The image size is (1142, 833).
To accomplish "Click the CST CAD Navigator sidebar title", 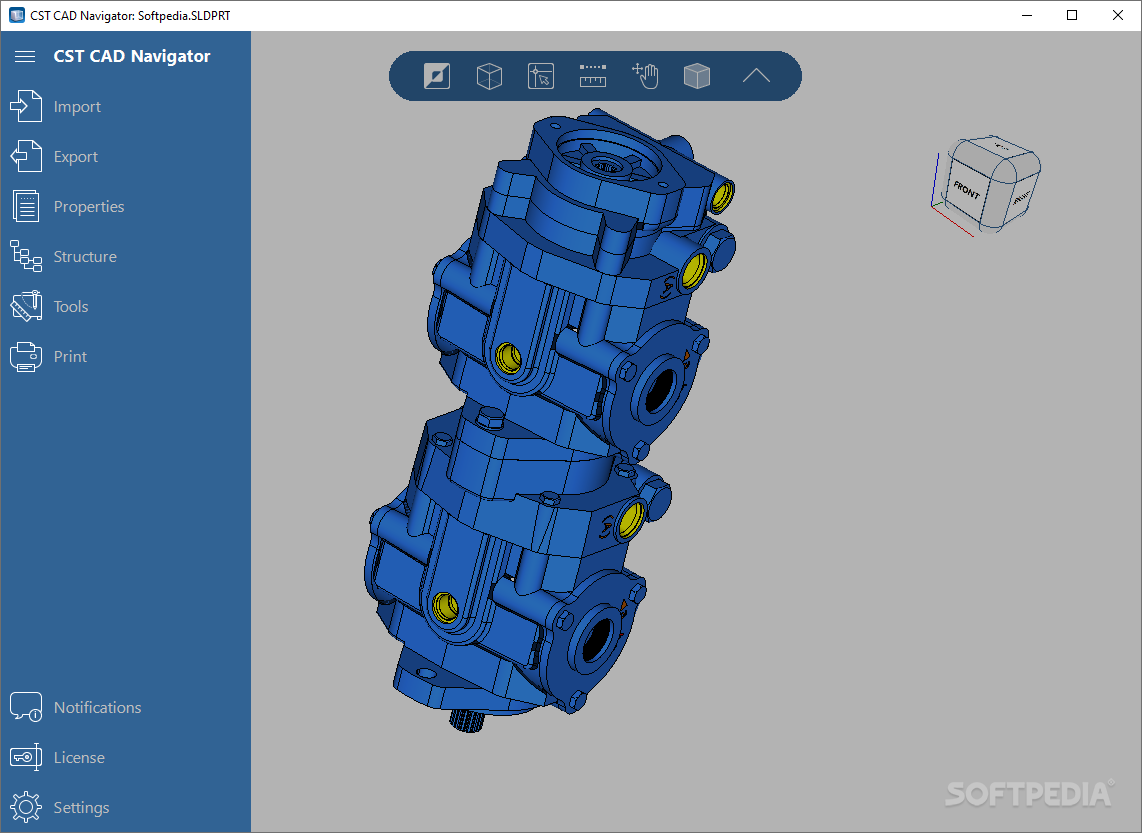I will point(132,56).
